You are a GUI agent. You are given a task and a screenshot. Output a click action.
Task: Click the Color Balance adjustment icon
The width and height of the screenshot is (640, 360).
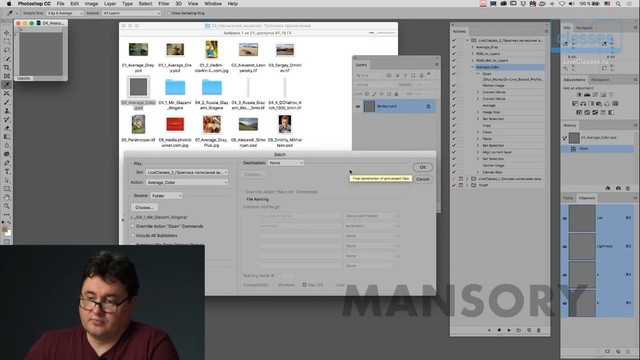click(x=583, y=104)
